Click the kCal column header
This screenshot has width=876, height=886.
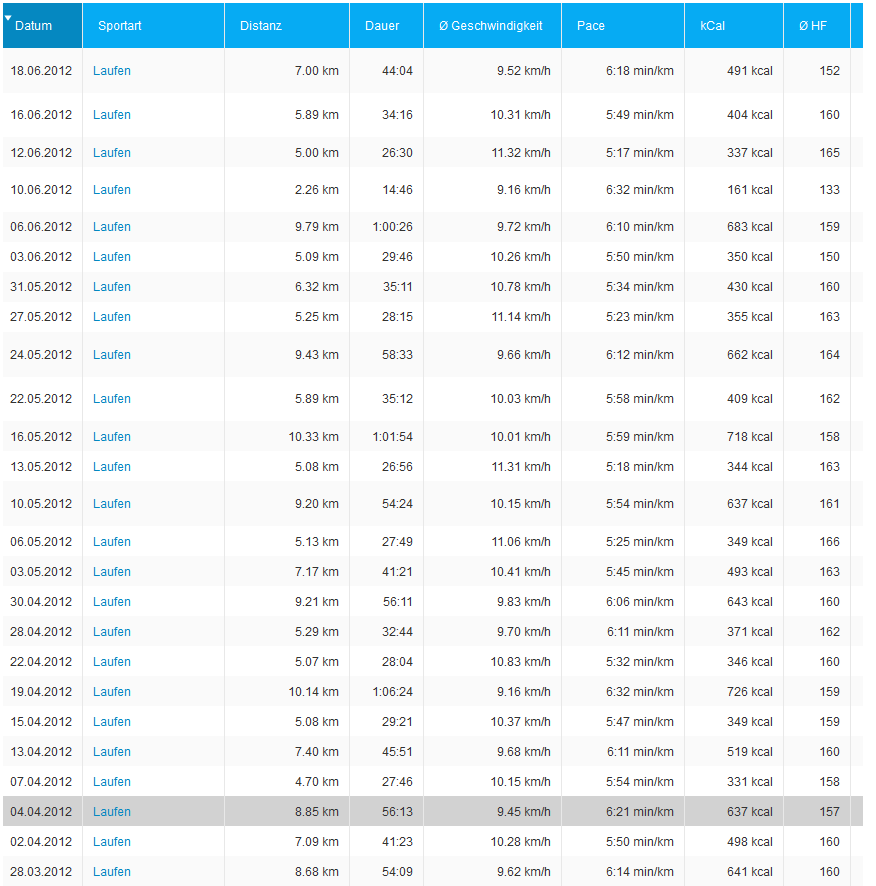coord(713,25)
